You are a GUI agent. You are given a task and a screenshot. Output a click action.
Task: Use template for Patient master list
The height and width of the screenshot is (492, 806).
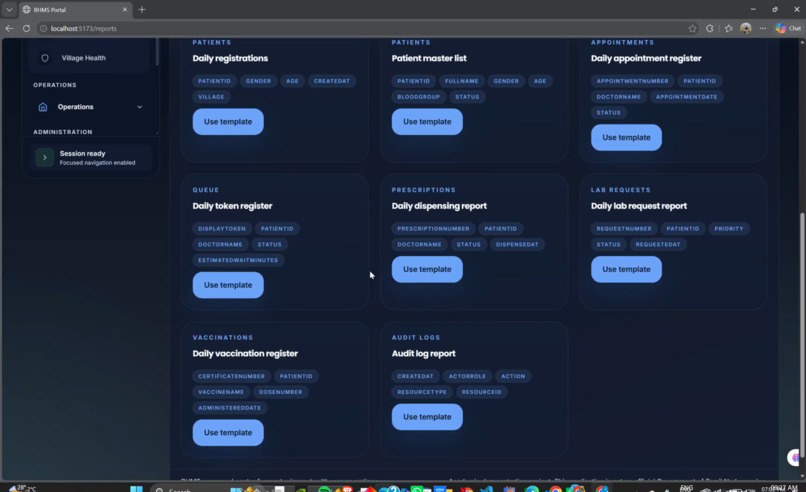click(x=427, y=122)
